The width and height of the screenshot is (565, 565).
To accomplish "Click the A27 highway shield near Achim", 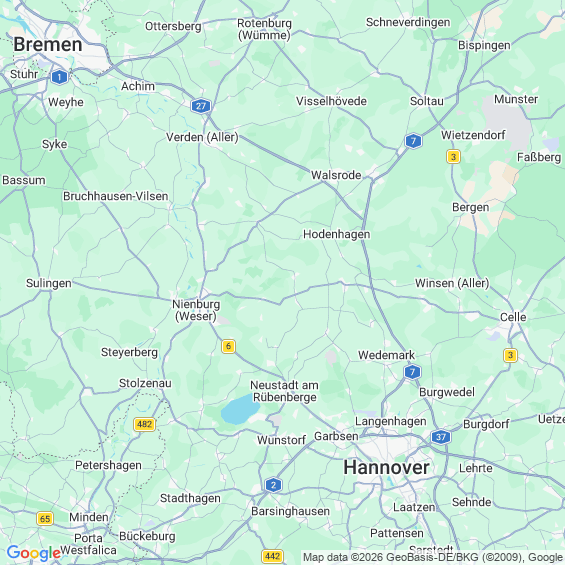I will pyautogui.click(x=201, y=106).
